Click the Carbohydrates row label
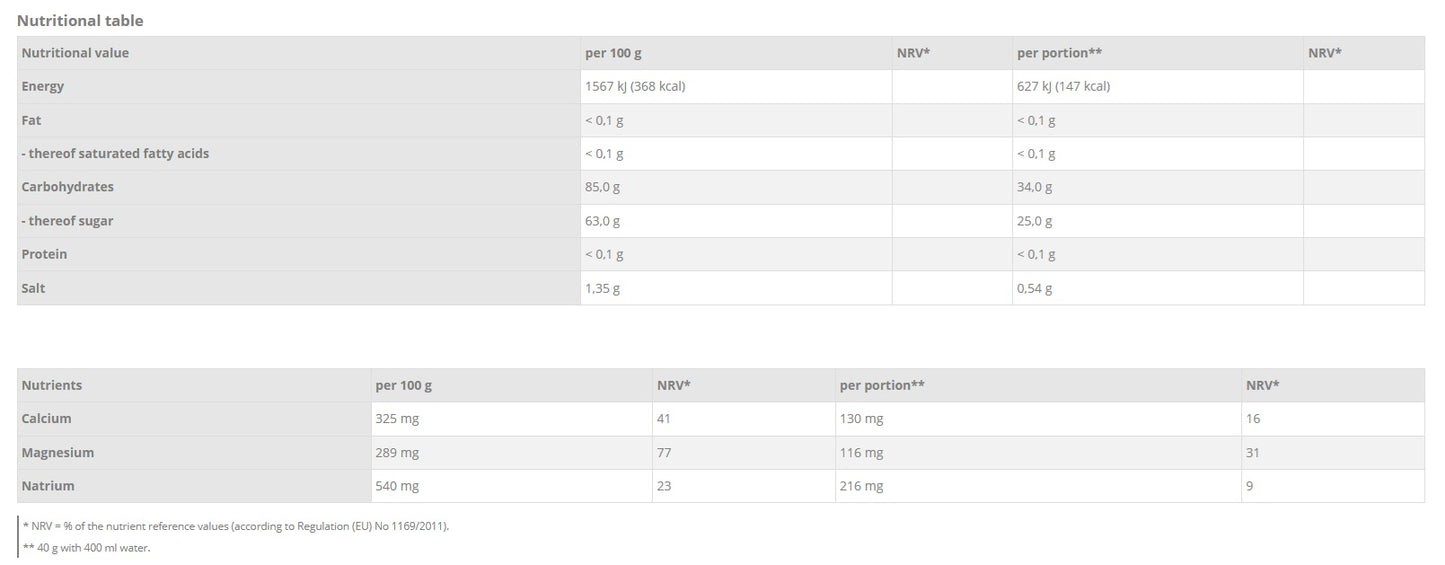 (x=68, y=187)
